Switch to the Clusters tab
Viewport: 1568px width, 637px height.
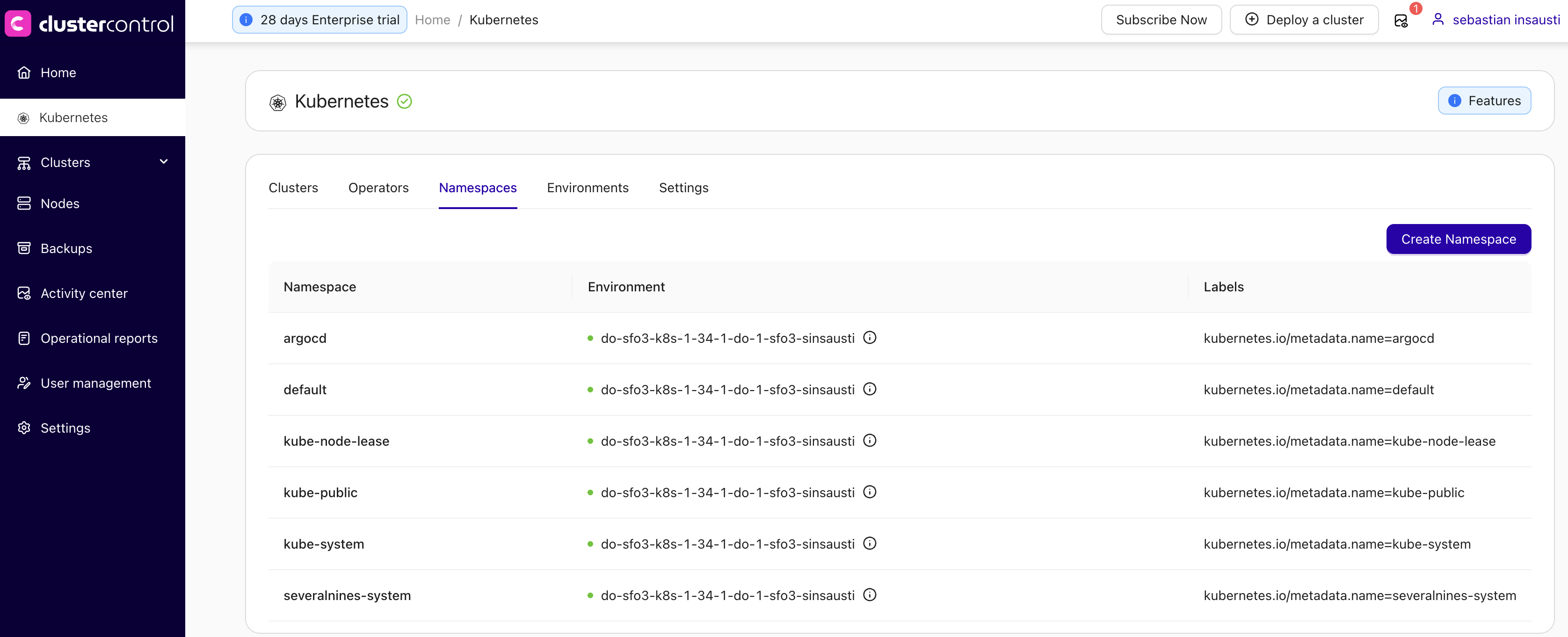click(x=293, y=188)
